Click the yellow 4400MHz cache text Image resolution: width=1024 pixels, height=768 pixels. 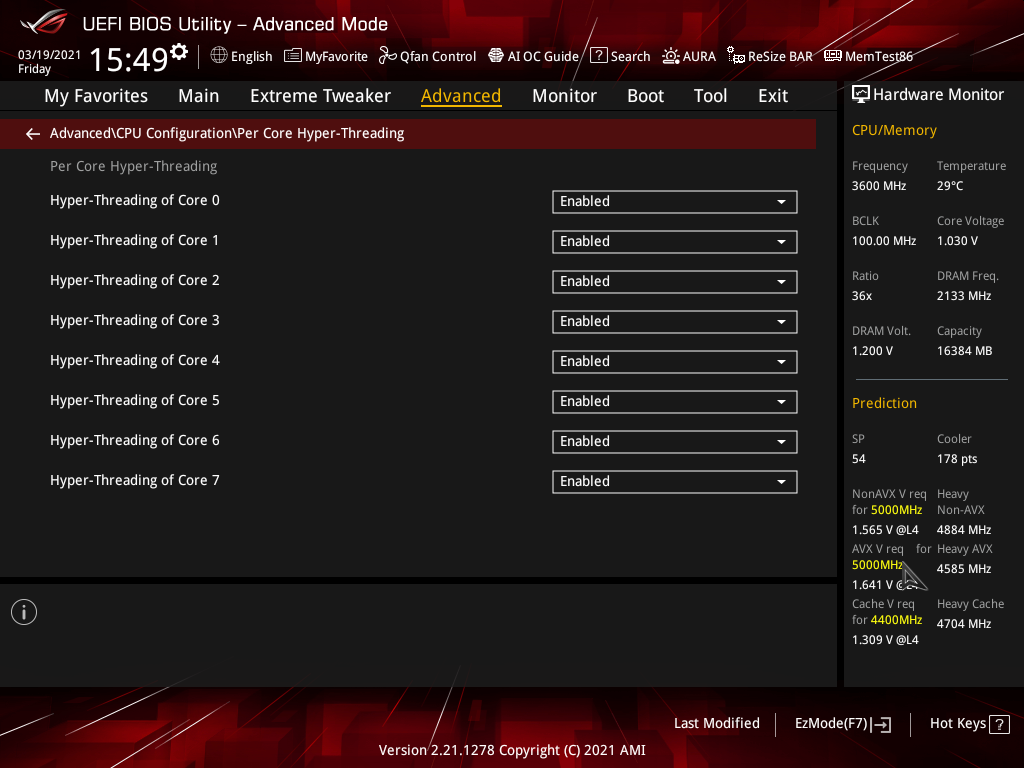[896, 620]
